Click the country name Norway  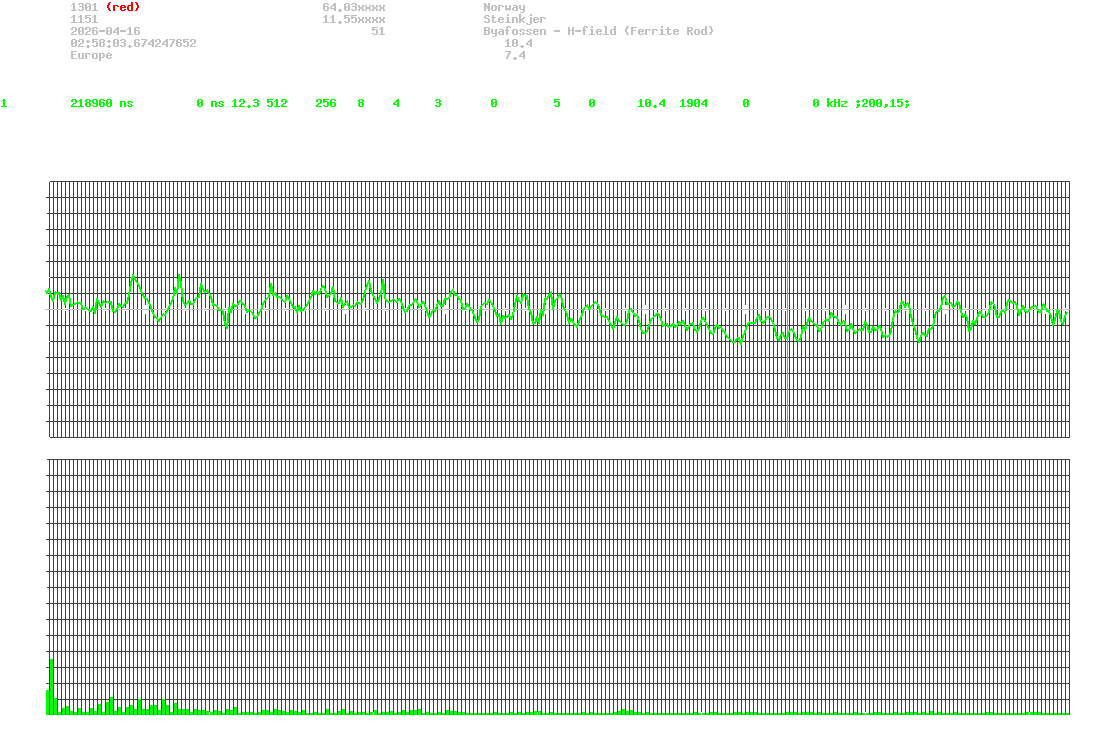pyautogui.click(x=504, y=7)
